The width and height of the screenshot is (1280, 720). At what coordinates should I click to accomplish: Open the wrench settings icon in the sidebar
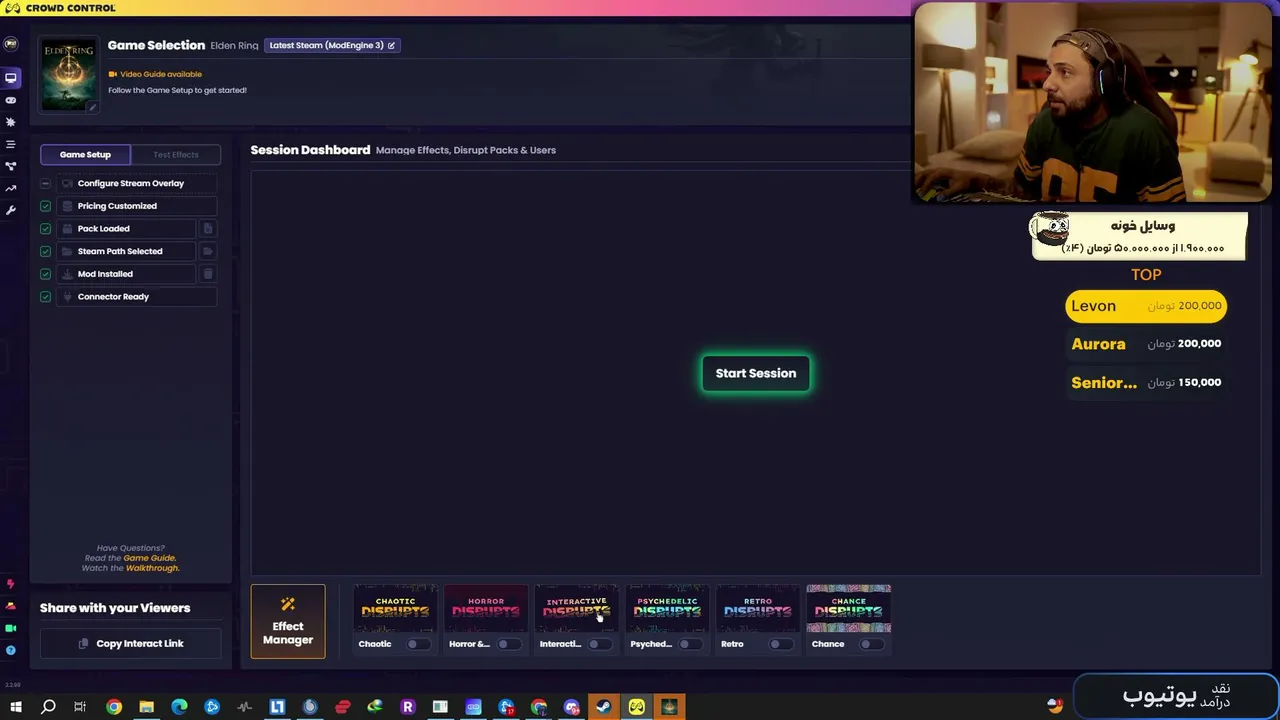[x=11, y=210]
